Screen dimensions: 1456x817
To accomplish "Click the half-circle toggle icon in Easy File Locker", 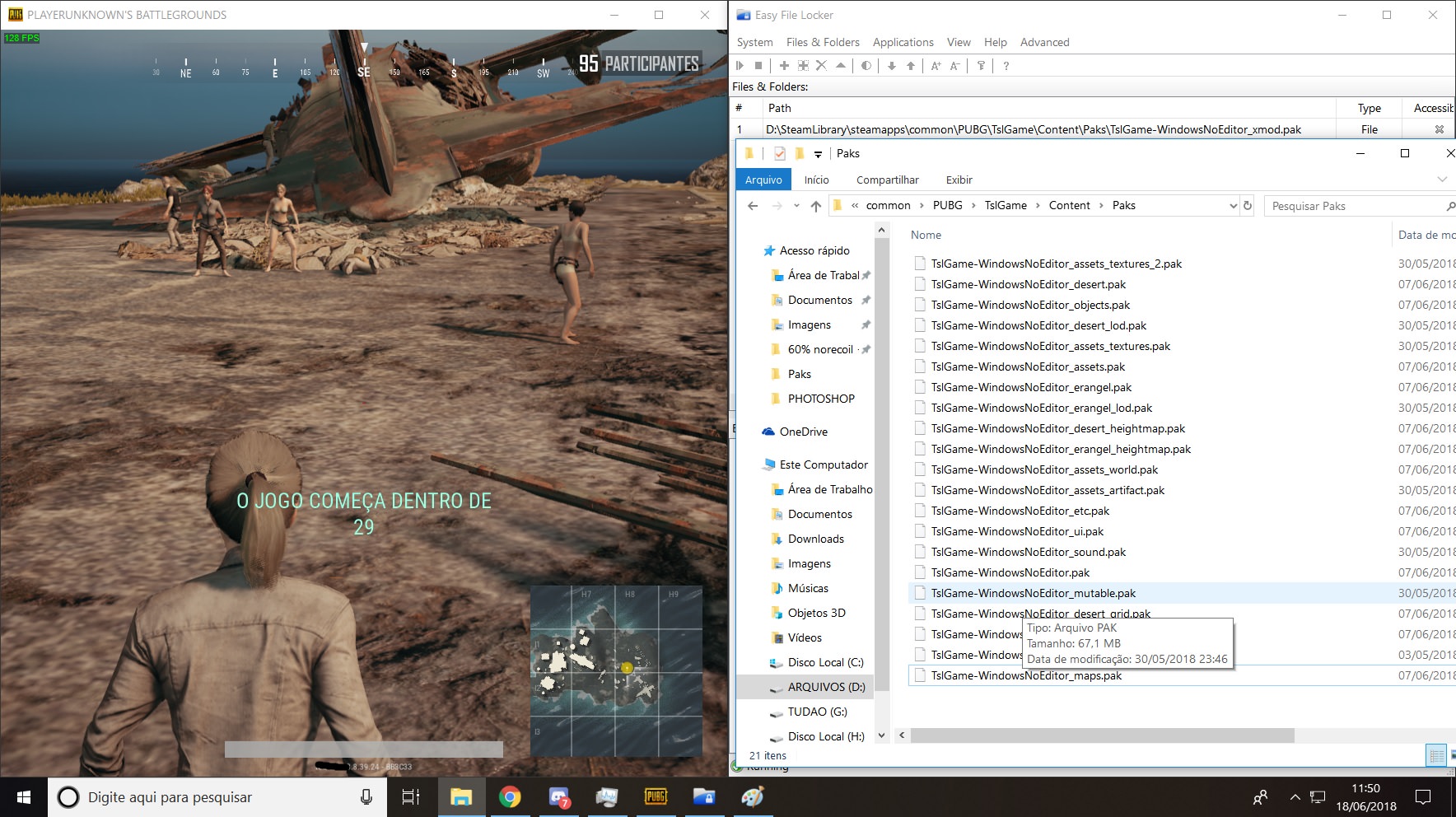I will (866, 66).
